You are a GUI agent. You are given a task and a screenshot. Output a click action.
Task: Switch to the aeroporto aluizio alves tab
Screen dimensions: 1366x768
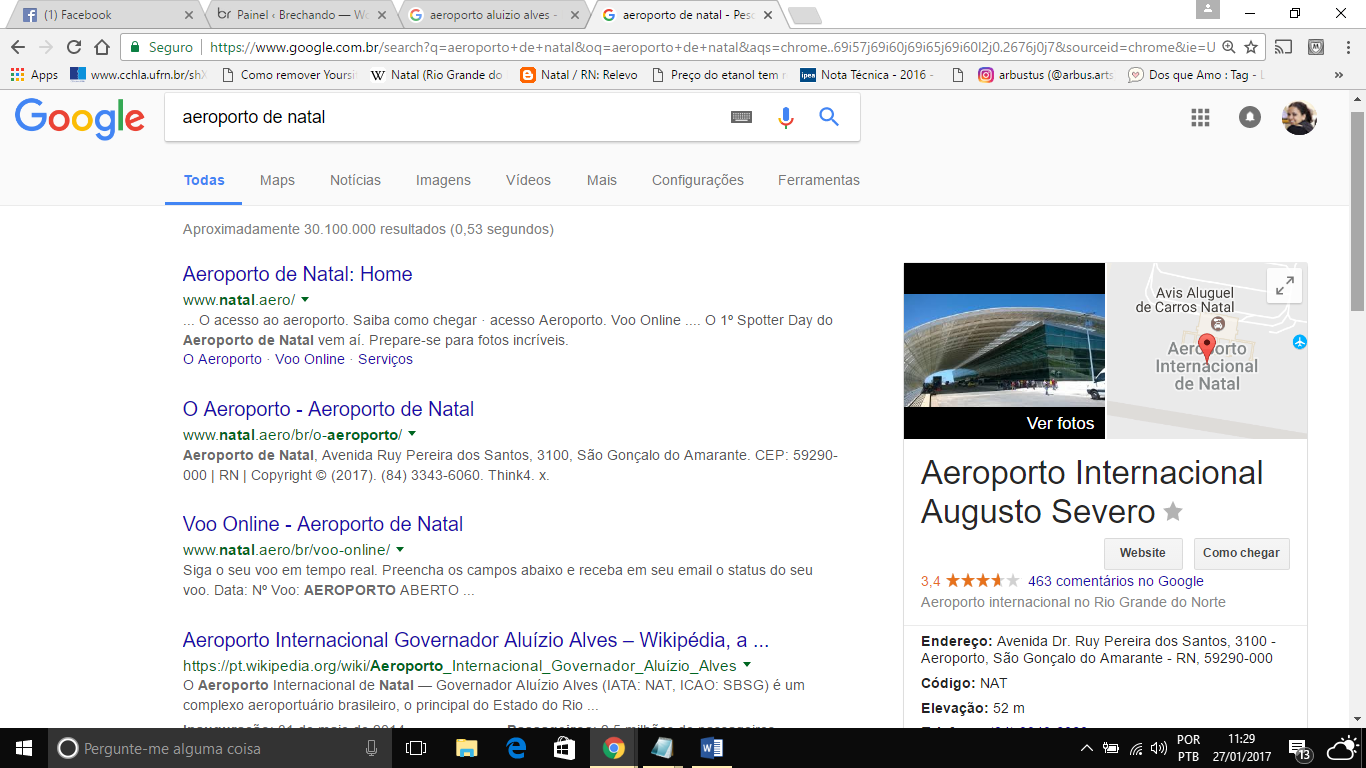[493, 15]
